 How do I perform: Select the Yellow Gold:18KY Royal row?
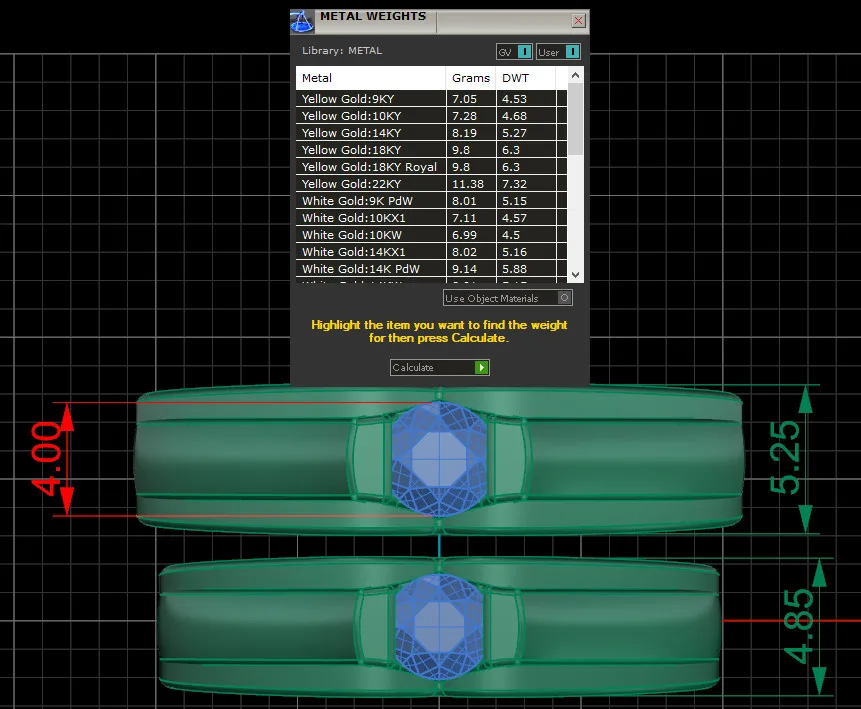click(432, 167)
